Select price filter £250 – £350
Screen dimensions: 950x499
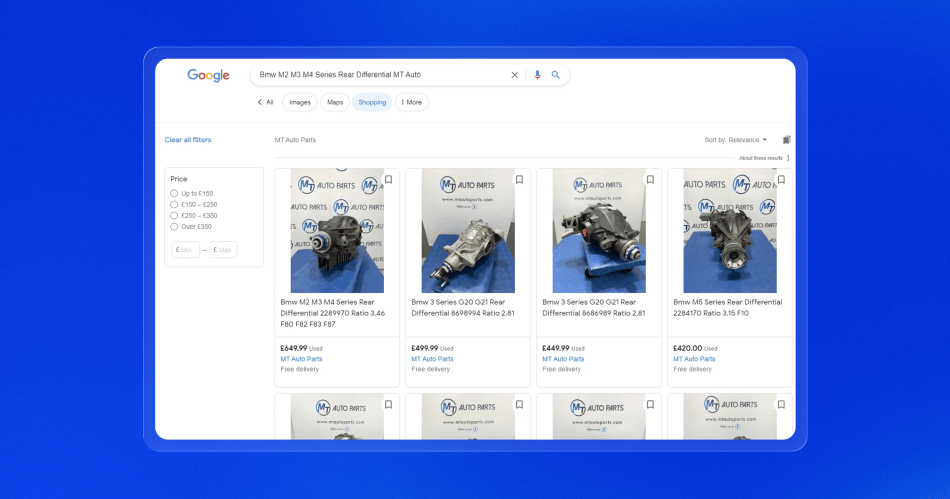174,216
